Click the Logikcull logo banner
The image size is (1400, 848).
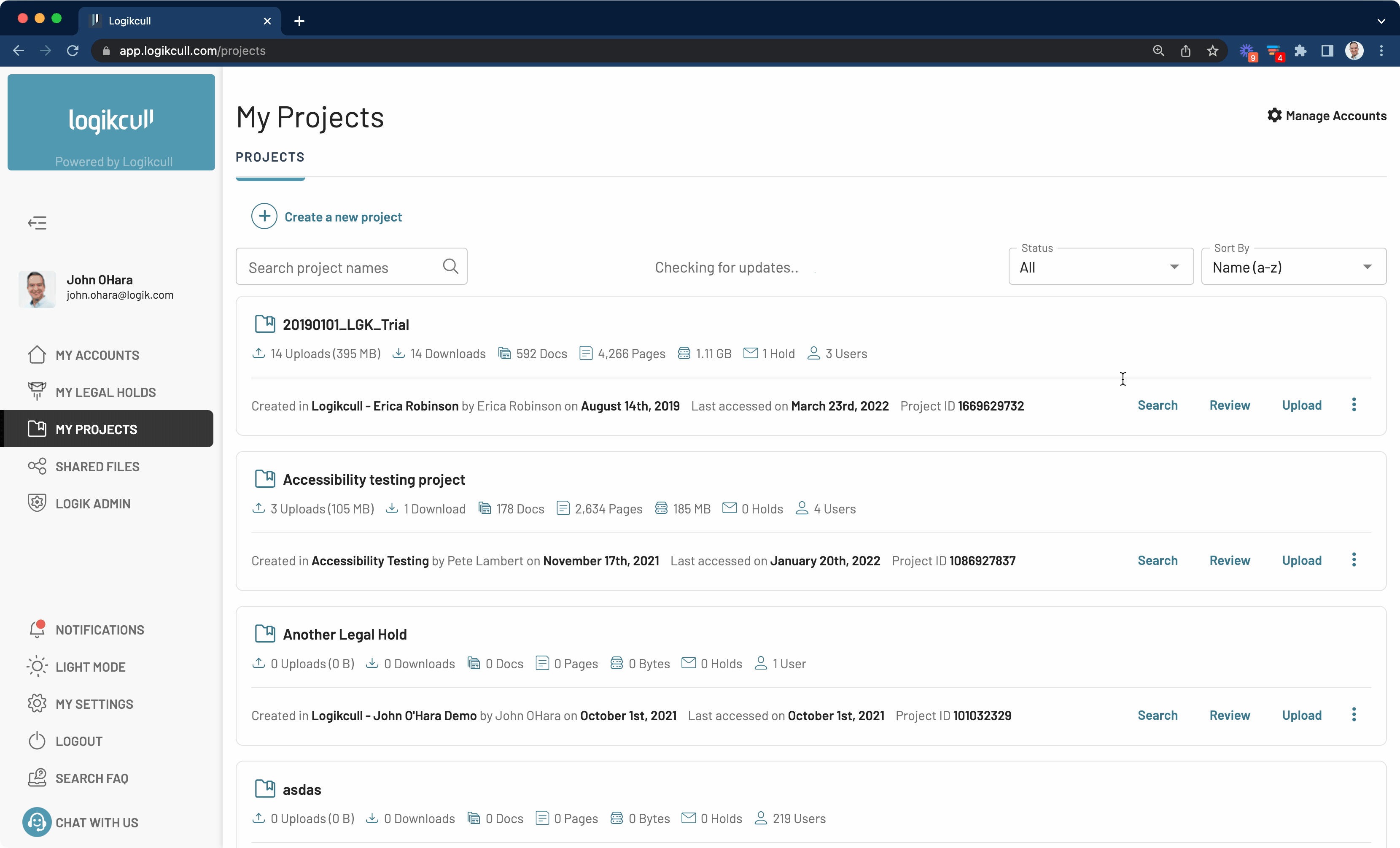tap(111, 122)
